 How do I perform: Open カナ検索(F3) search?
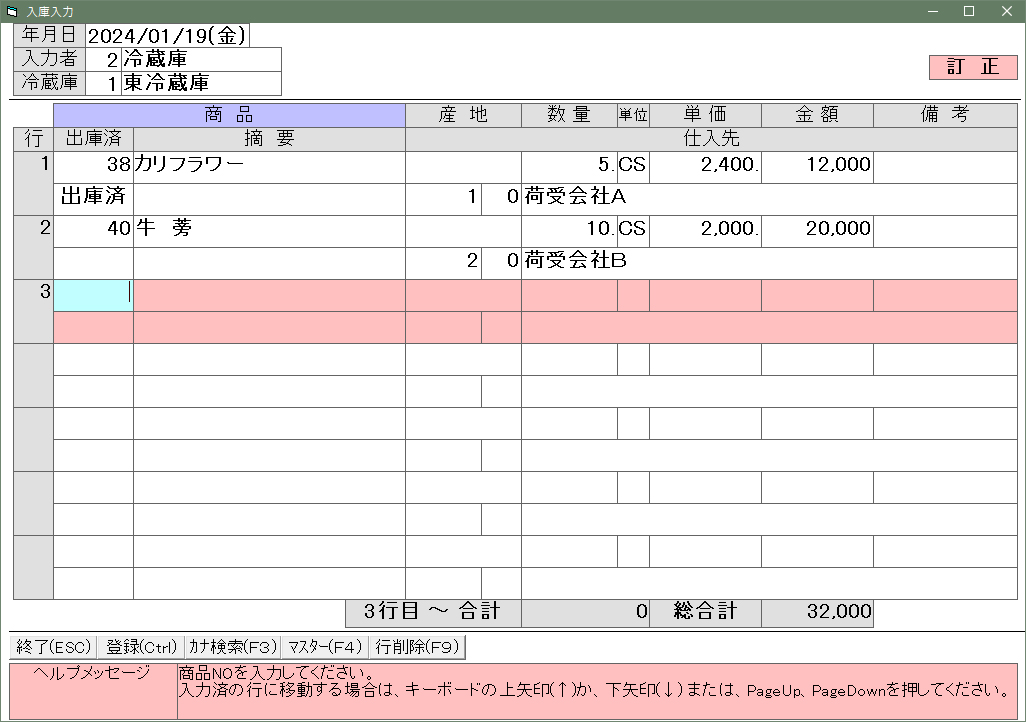pyautogui.click(x=232, y=647)
